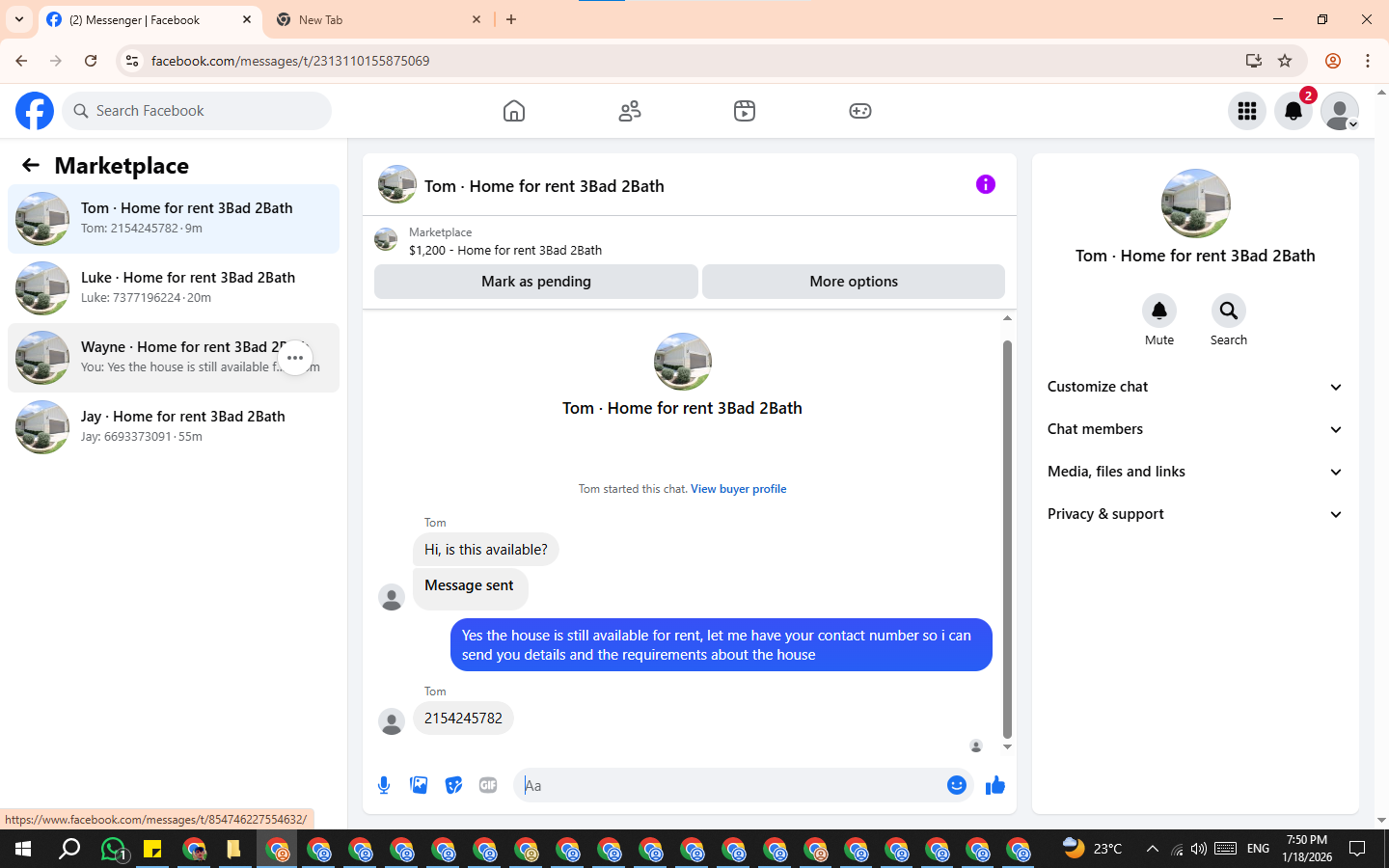Expand Media, files and links section
This screenshot has height=868, width=1389.
[x=1195, y=472]
